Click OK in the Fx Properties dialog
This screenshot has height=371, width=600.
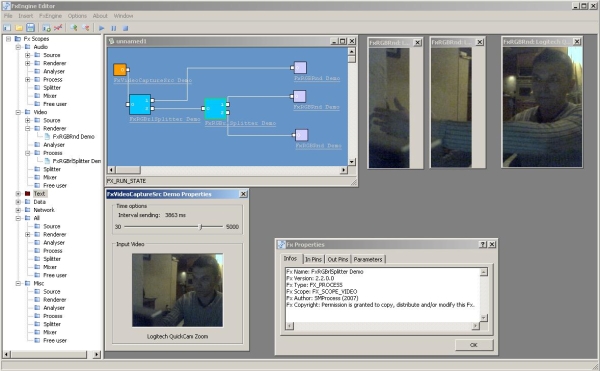coord(474,345)
